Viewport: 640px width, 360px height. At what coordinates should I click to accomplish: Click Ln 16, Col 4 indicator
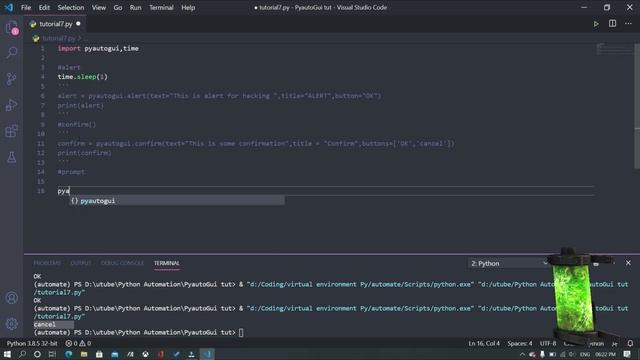pos(484,343)
